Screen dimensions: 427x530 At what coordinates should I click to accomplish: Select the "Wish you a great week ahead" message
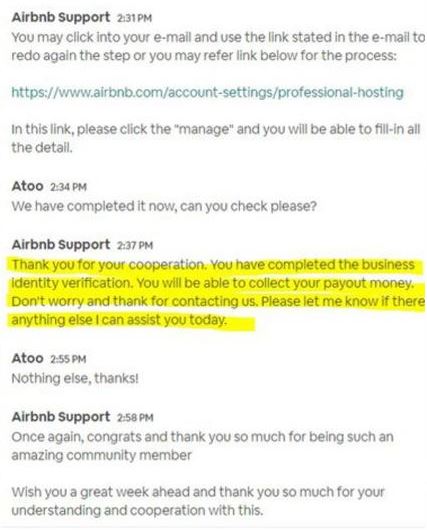[198, 501]
